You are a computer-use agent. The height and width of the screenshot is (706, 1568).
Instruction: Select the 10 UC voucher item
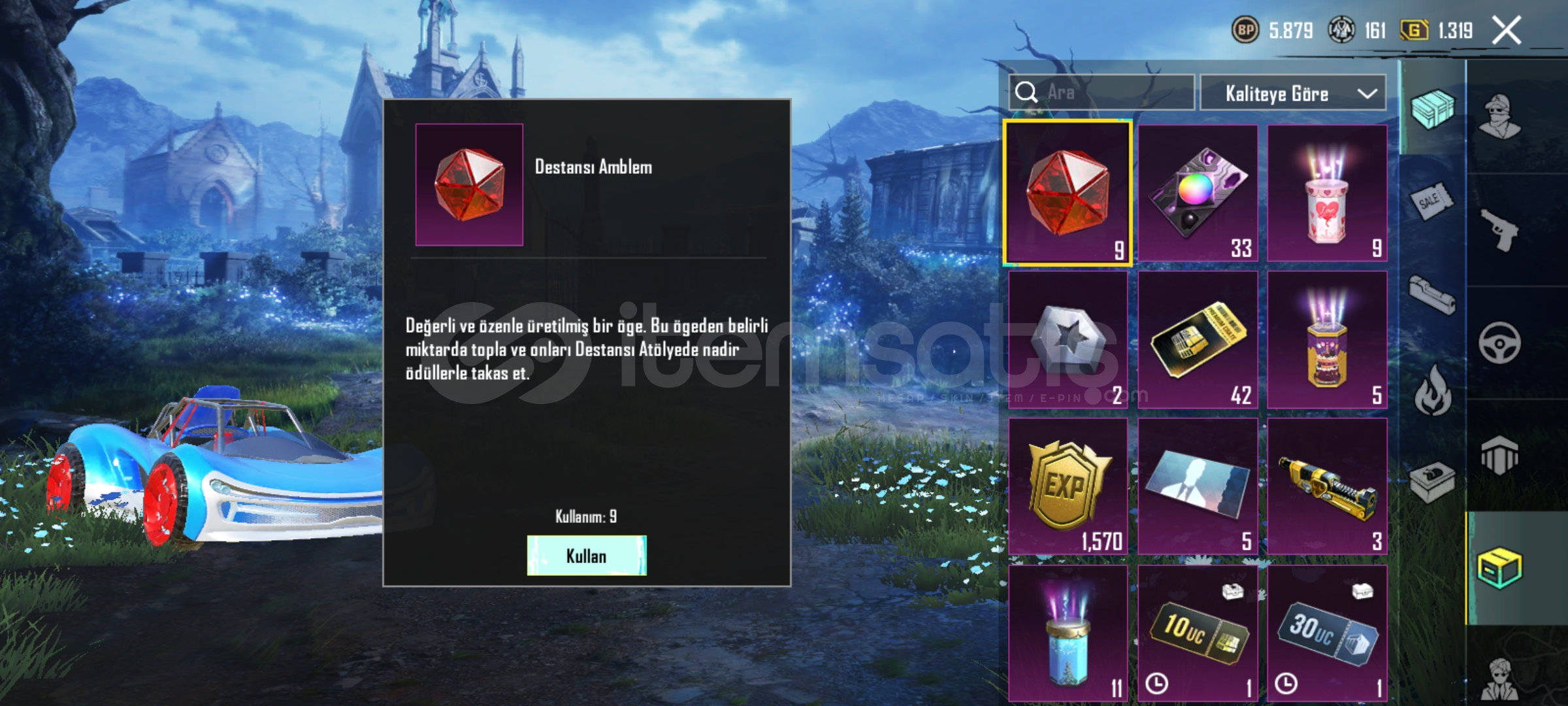point(1198,633)
